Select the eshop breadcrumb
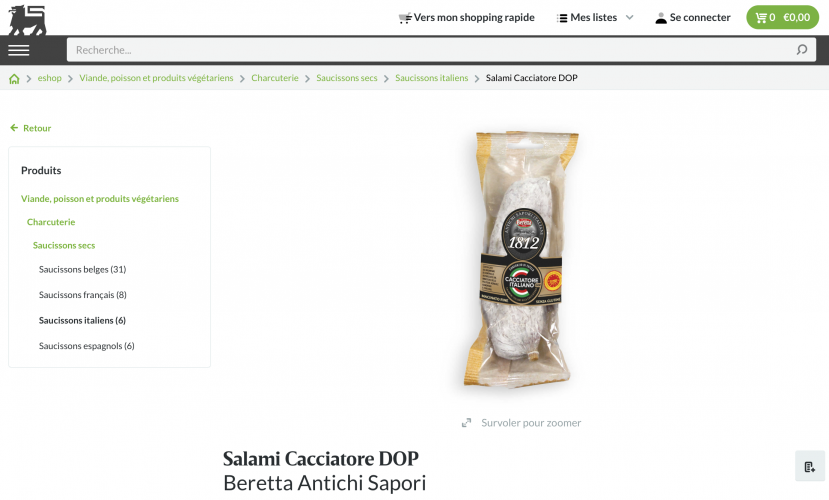 50,78
